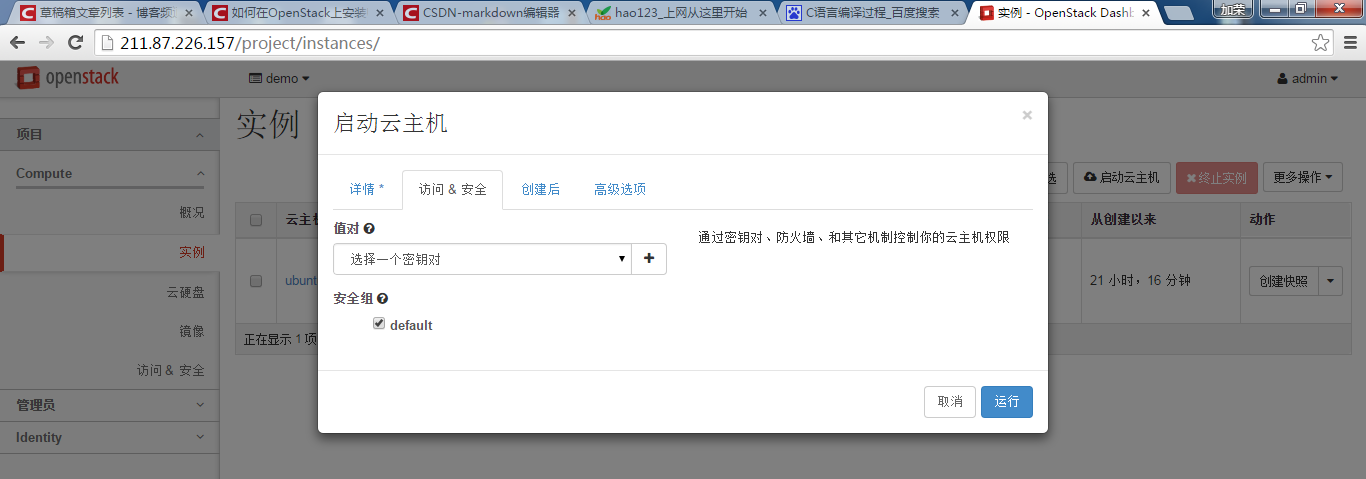Close the 启动云主机 dialog with the ×
Screen dimensions: 1366x479
1027,115
